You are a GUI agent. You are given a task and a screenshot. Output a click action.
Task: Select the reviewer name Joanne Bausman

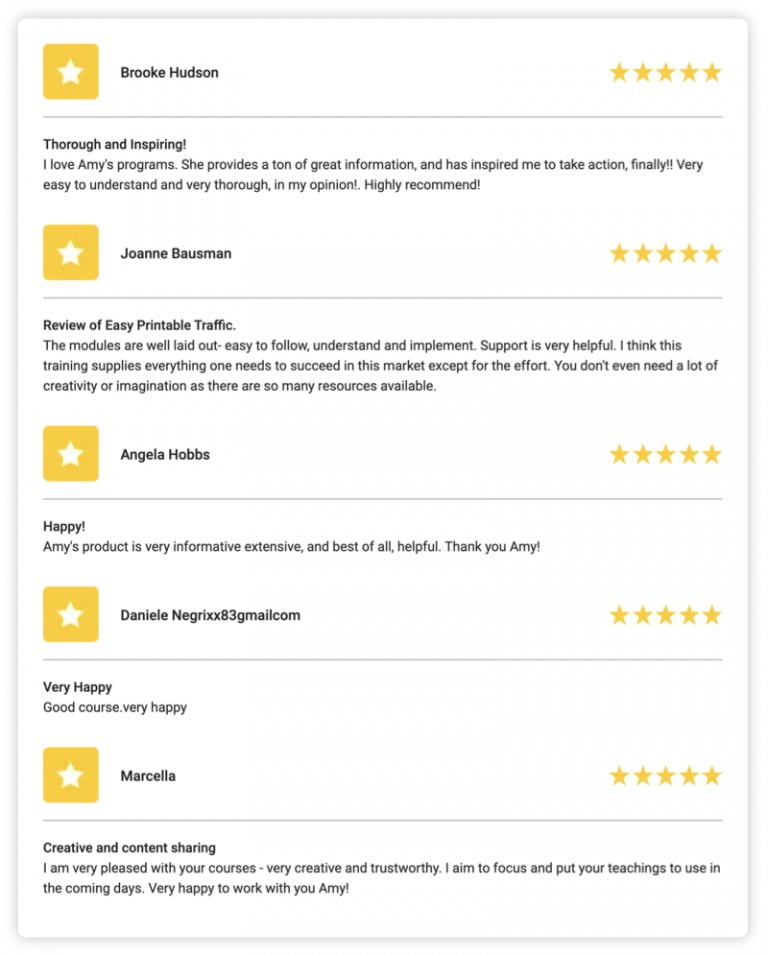(x=176, y=253)
